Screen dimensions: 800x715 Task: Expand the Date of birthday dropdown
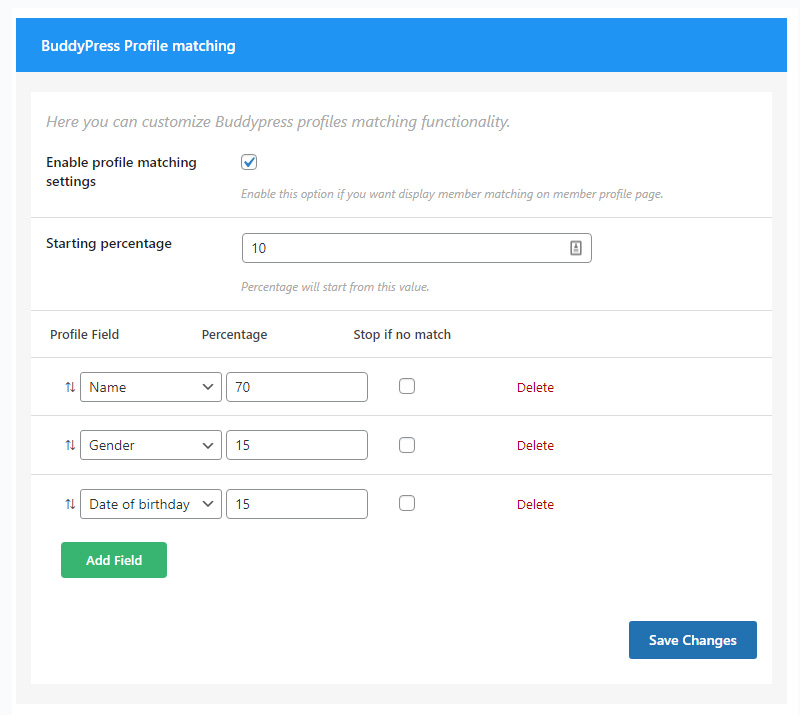click(x=151, y=504)
